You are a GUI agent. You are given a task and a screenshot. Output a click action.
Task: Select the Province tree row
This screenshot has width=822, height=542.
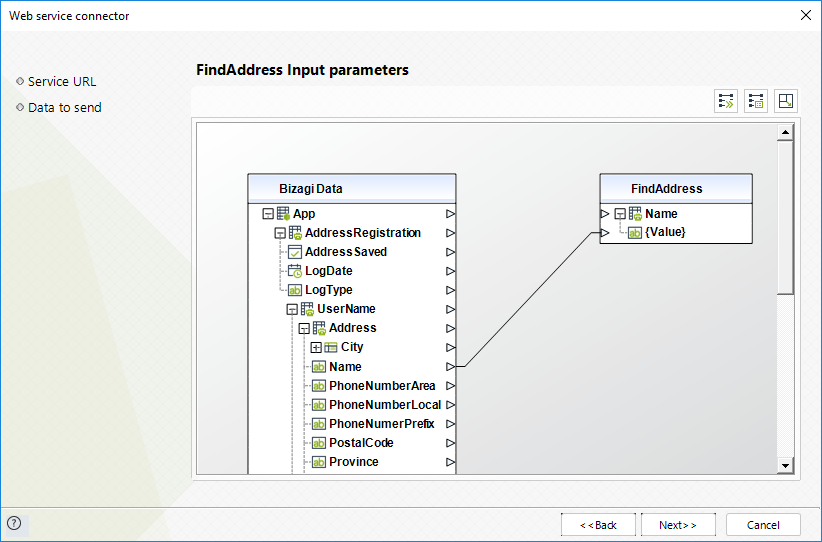click(x=354, y=462)
